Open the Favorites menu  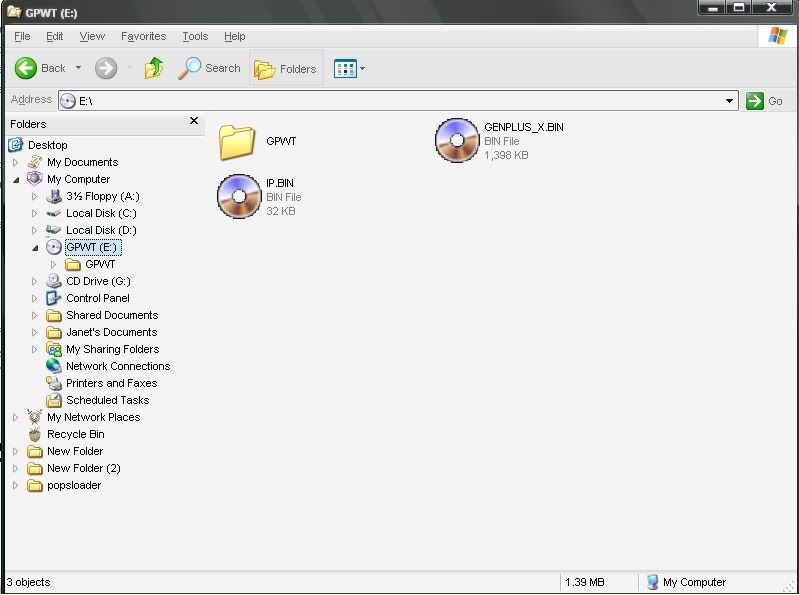144,36
